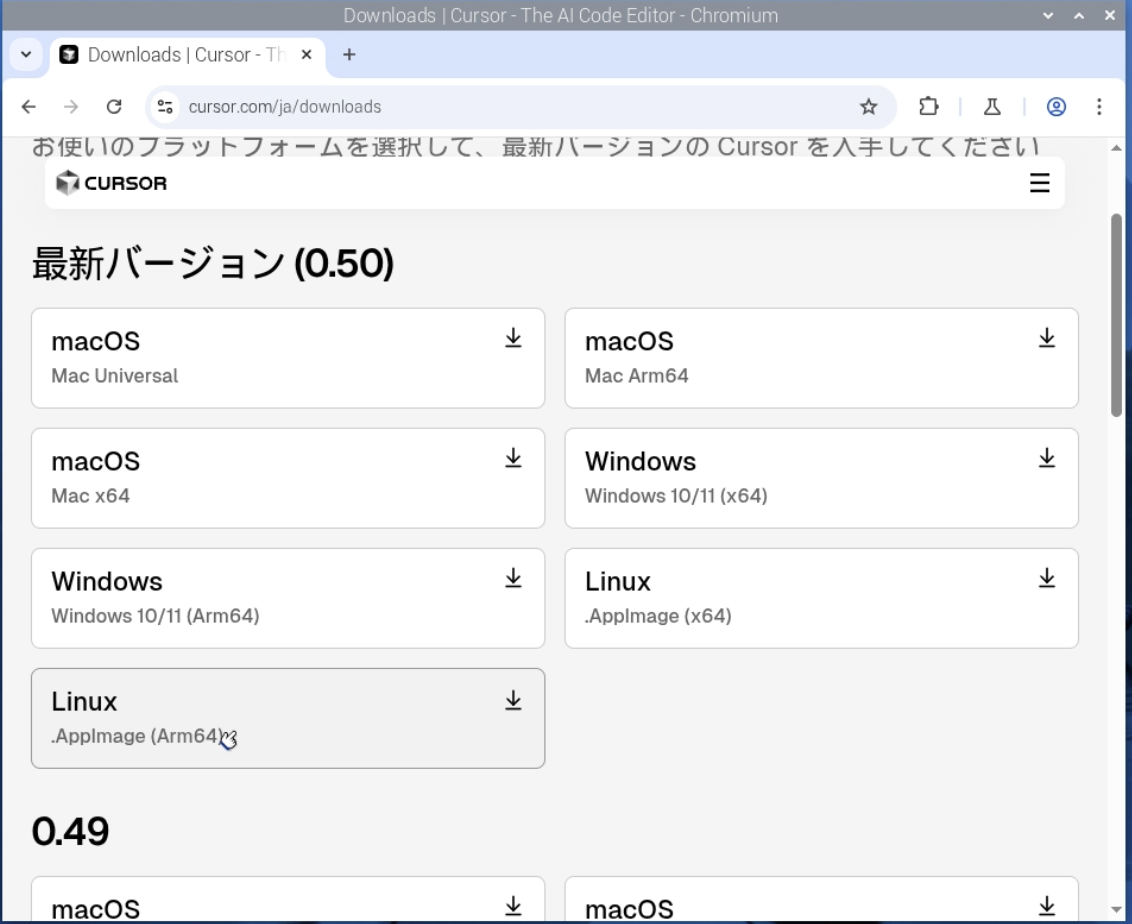Reload the page with refresh icon
Screen dimensions: 1132x924
tap(114, 107)
